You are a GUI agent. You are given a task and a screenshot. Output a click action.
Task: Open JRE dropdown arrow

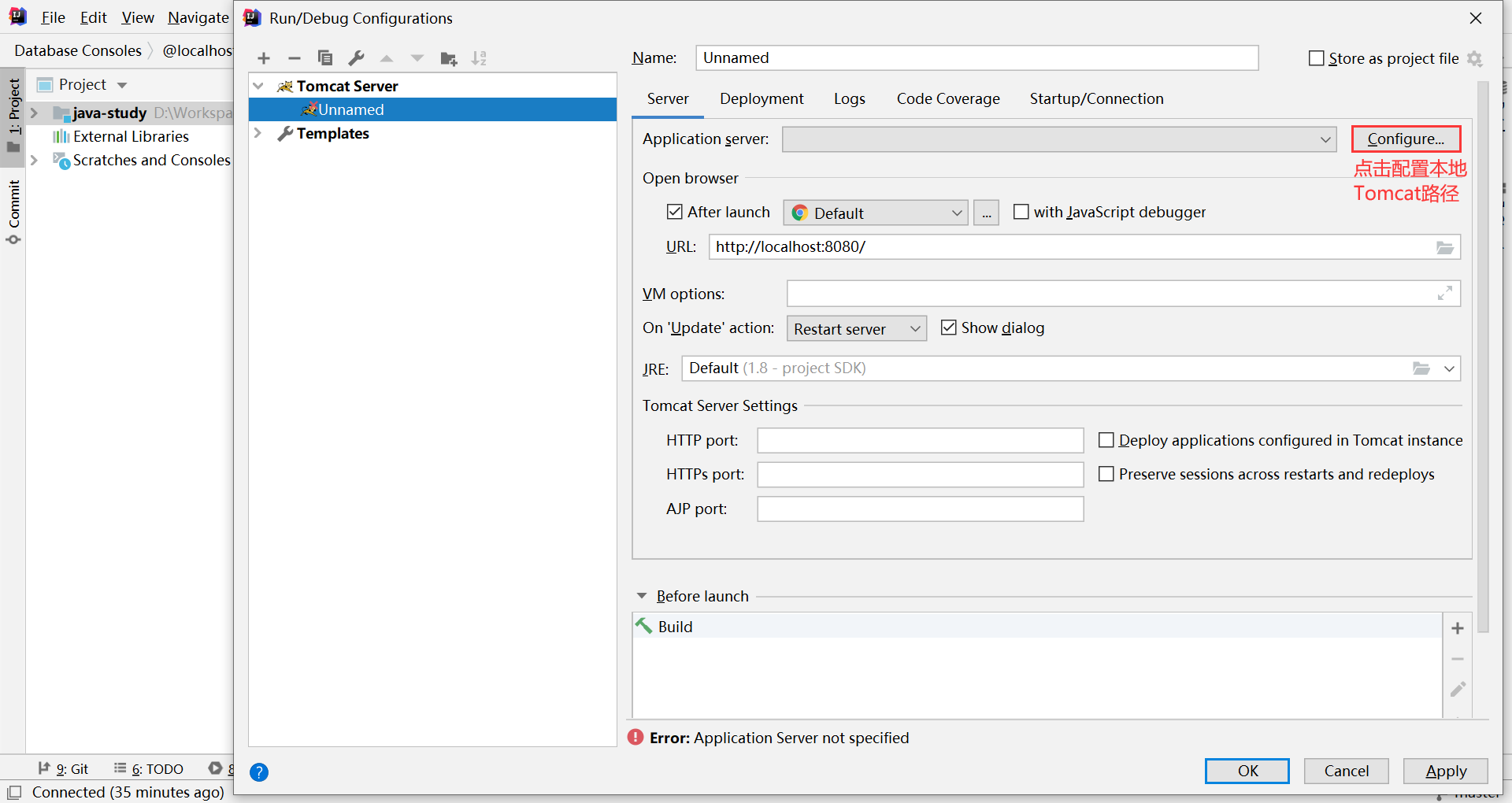coord(1449,368)
